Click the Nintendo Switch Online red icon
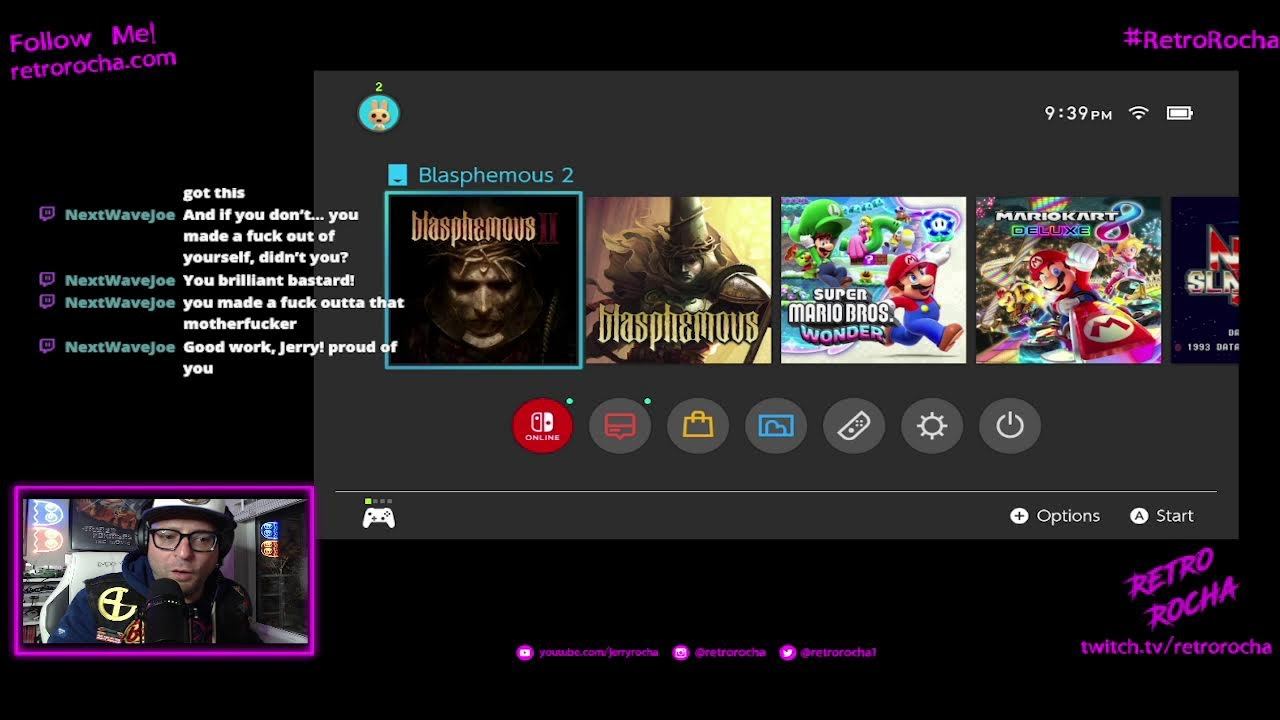This screenshot has width=1280, height=720. (x=542, y=426)
